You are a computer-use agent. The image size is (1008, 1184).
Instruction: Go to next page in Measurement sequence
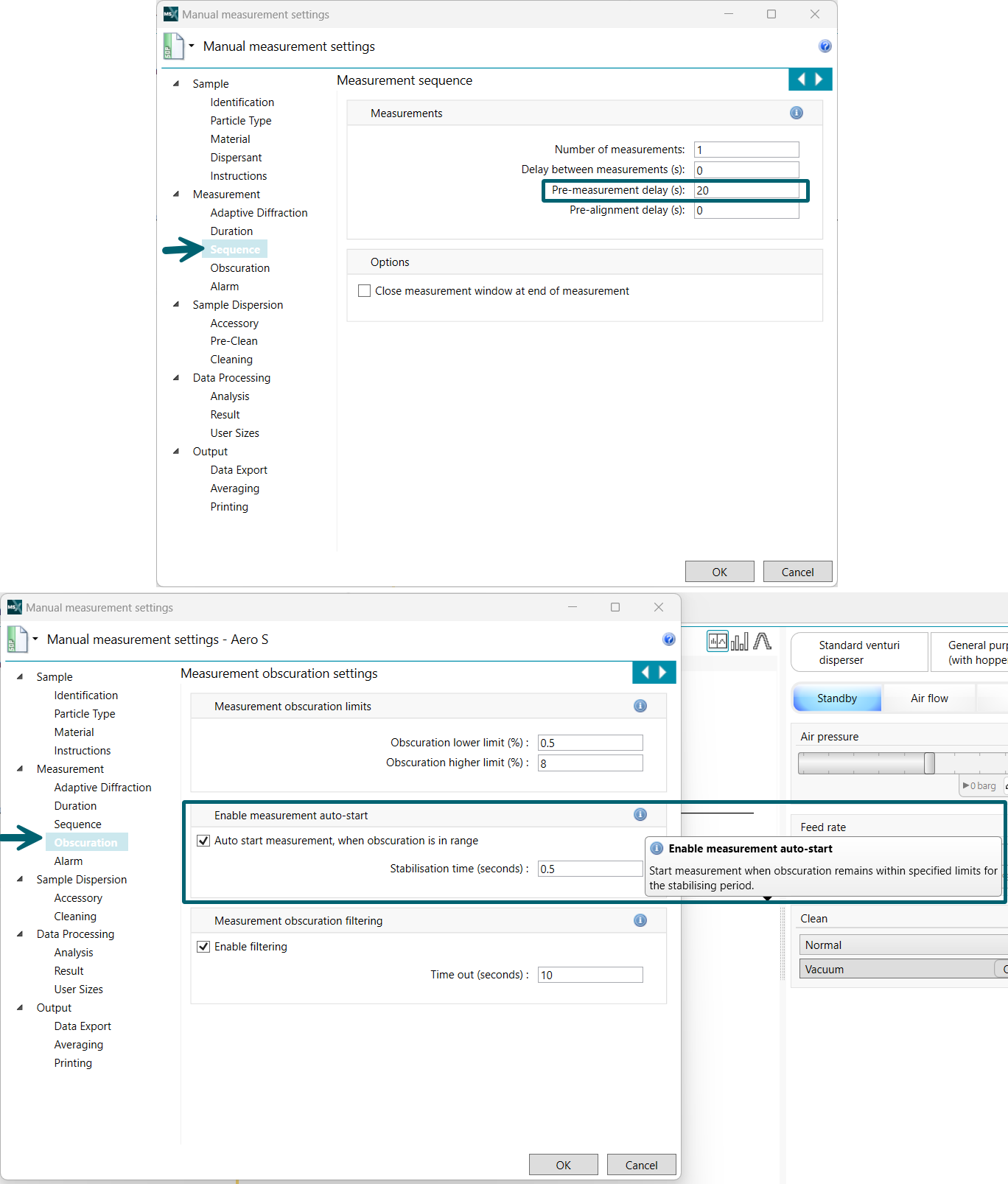click(x=819, y=80)
